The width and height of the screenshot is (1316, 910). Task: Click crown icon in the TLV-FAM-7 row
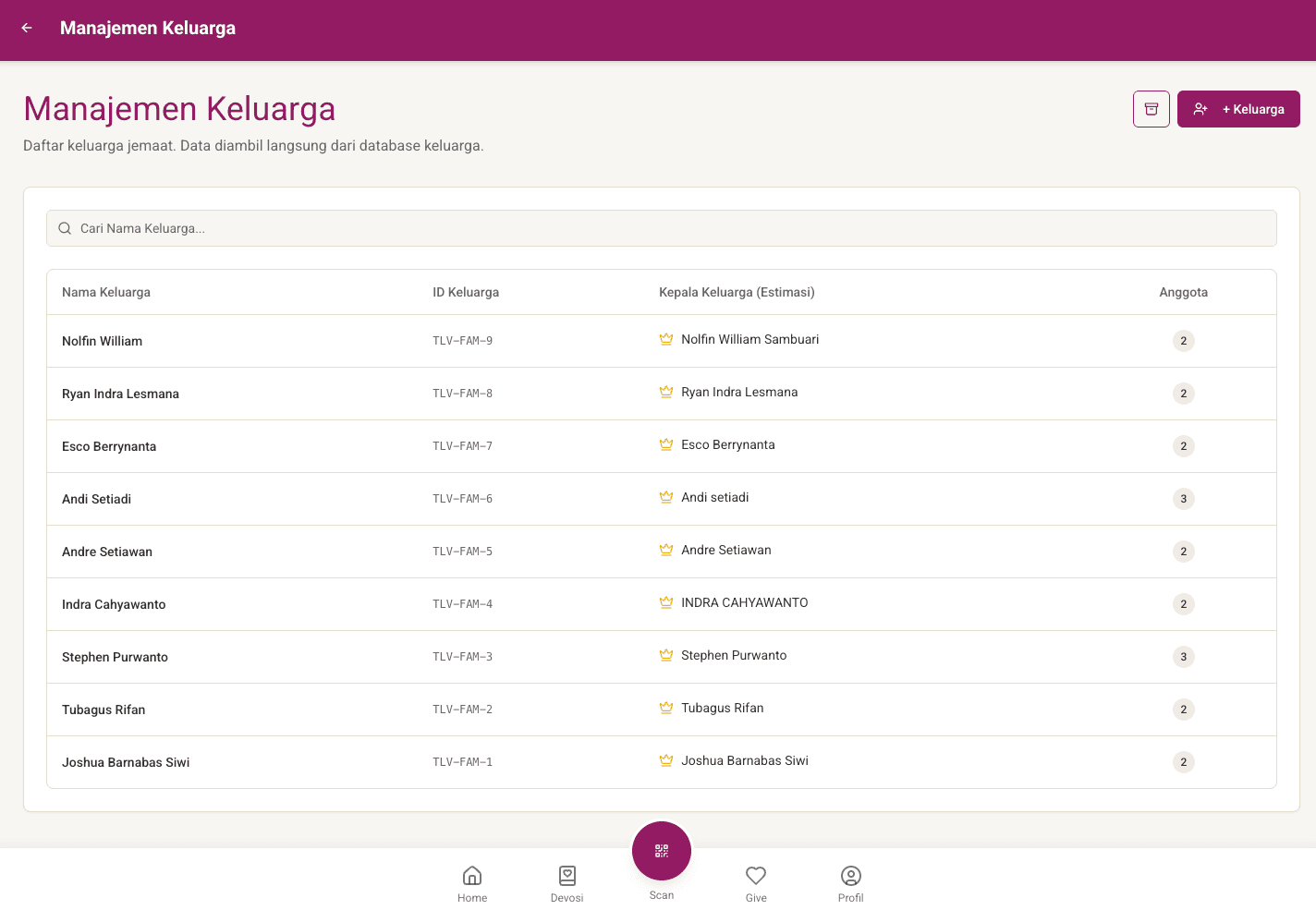666,444
